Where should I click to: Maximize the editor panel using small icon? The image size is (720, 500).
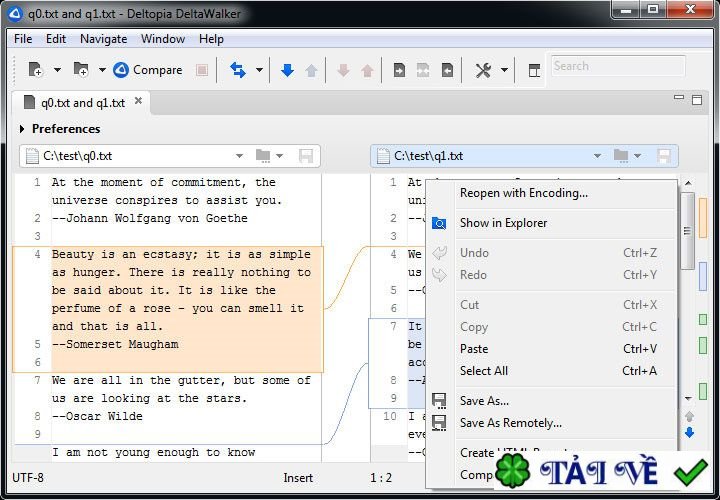[697, 100]
